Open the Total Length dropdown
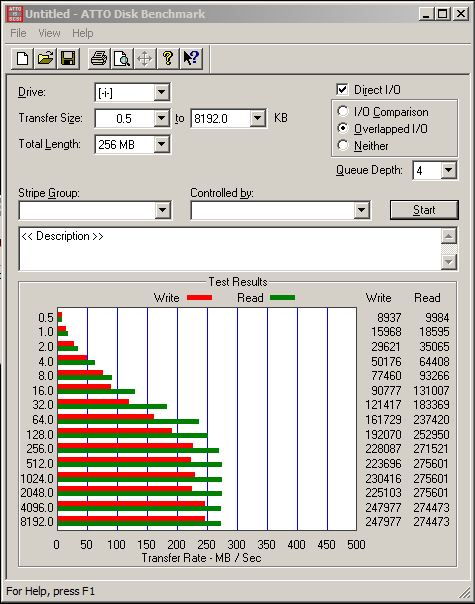This screenshot has height=604, width=475. pyautogui.click(x=161, y=145)
